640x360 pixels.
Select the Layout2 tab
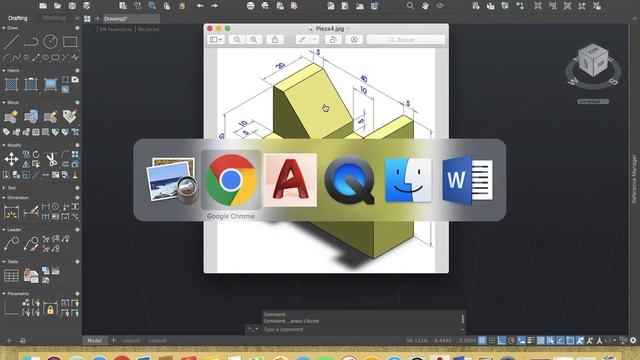(158, 340)
